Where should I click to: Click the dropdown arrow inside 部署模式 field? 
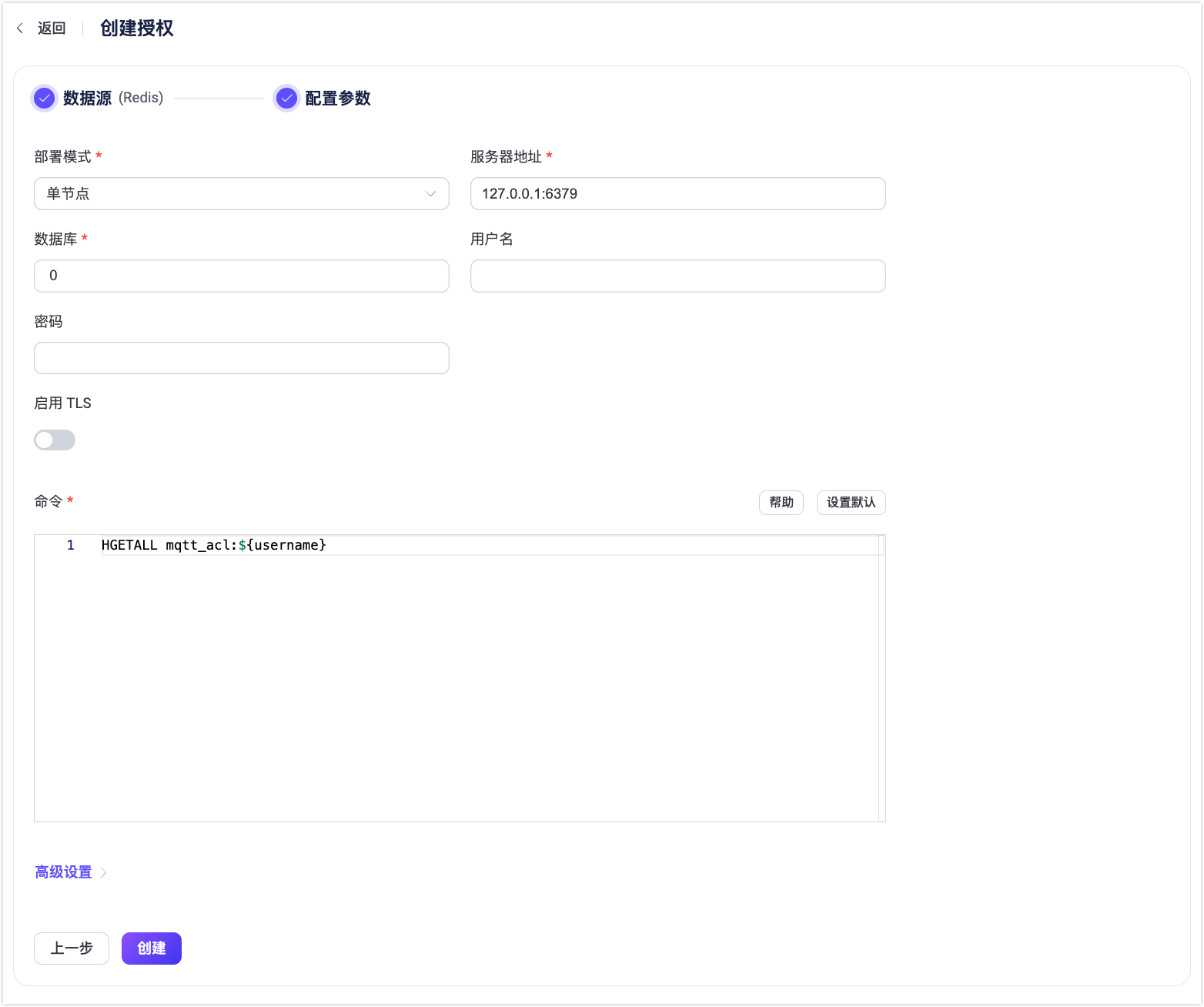pyautogui.click(x=430, y=194)
